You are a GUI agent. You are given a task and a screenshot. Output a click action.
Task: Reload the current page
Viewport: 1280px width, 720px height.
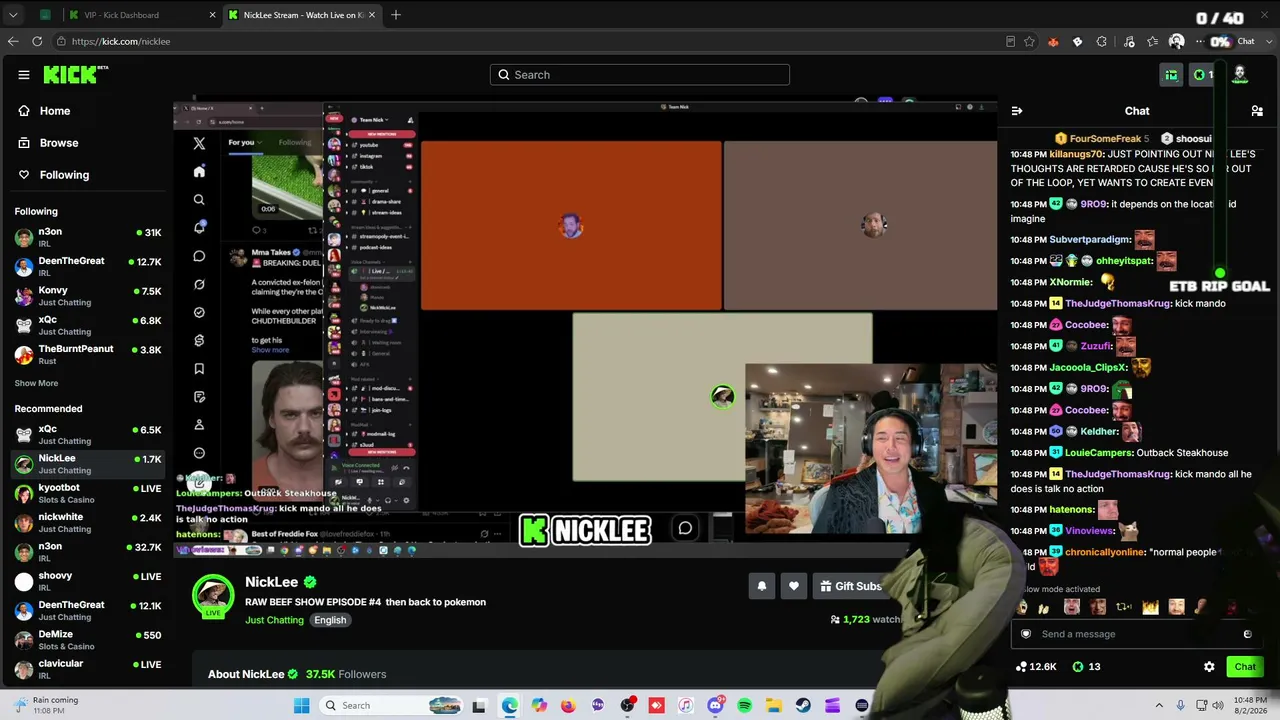pyautogui.click(x=37, y=41)
